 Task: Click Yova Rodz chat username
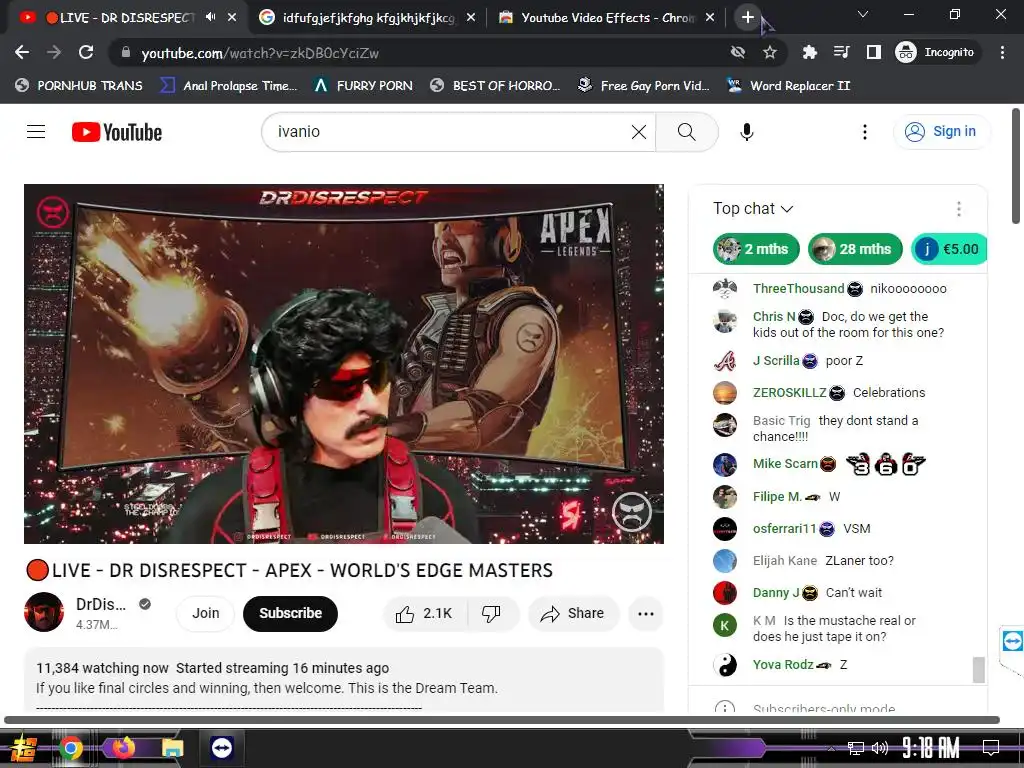(783, 664)
